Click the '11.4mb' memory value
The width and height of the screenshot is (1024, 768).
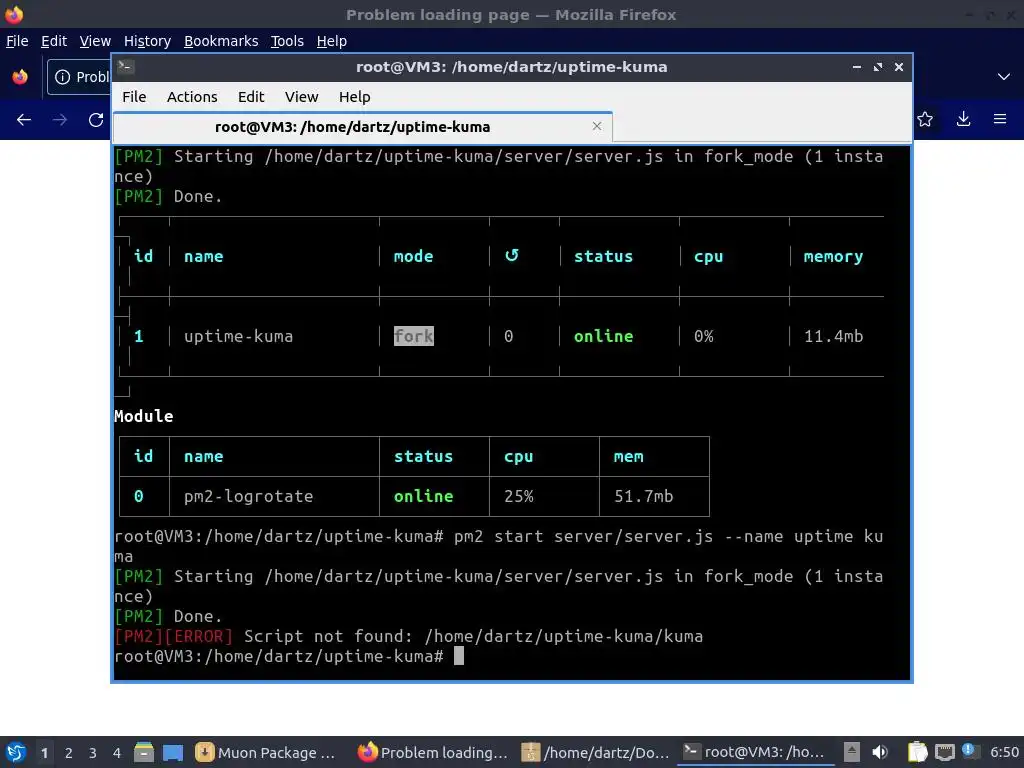(833, 336)
